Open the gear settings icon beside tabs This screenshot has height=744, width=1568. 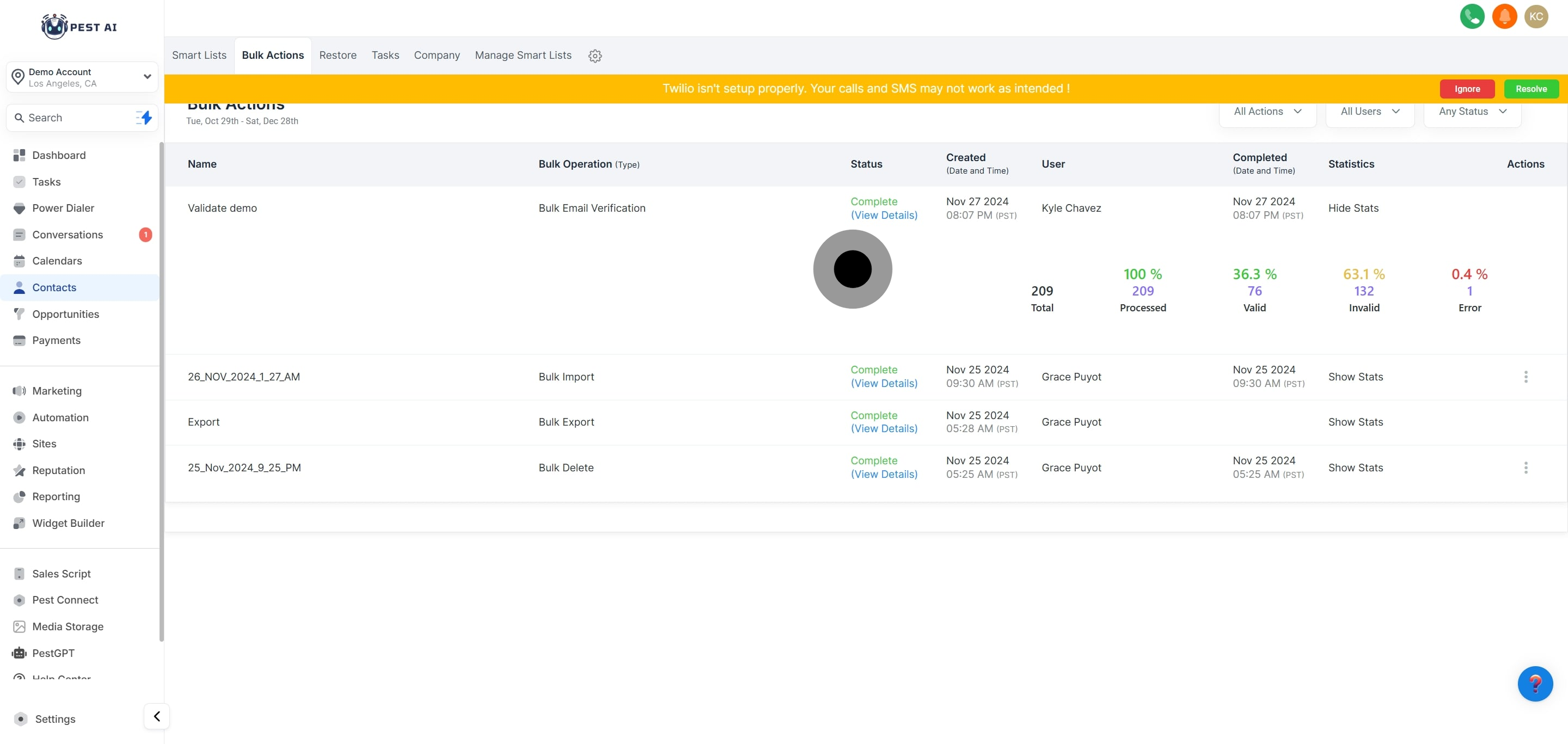[595, 56]
